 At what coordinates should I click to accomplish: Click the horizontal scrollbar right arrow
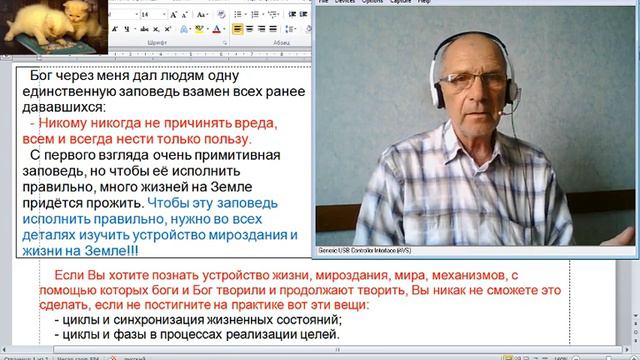[x=627, y=349]
